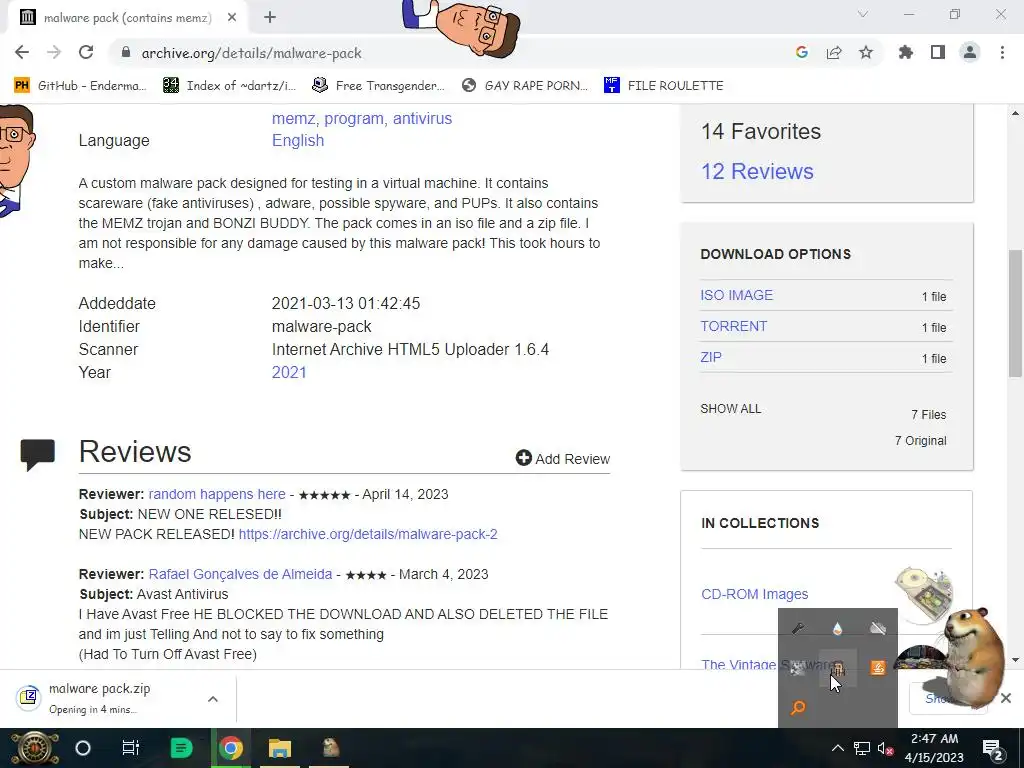Click the page's vertical scrollbar thumb
Screen dimensions: 1024x768
tap(1016, 313)
